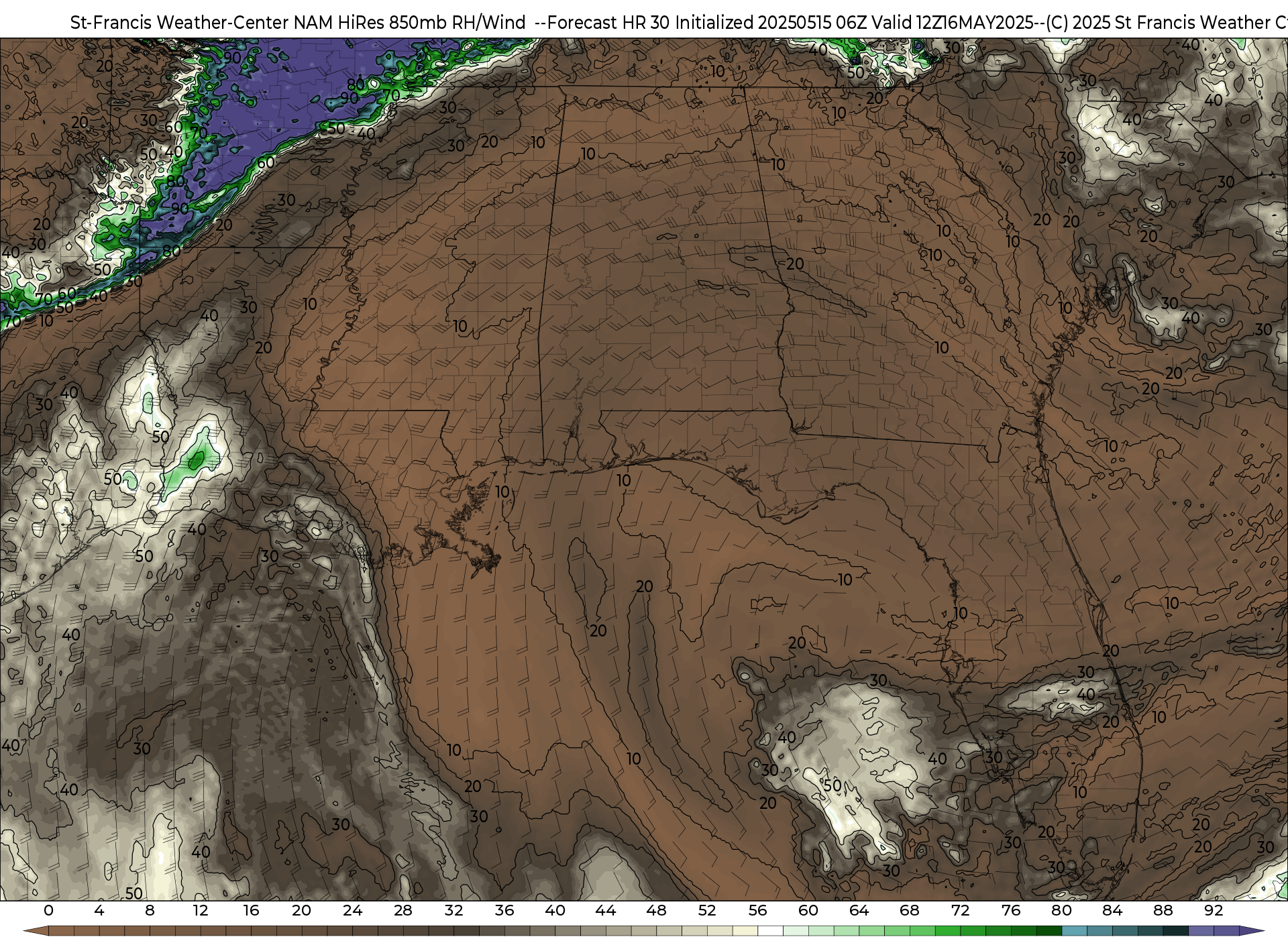Click colorbar tick label 52
The height and width of the screenshot is (939, 1288).
click(x=707, y=911)
